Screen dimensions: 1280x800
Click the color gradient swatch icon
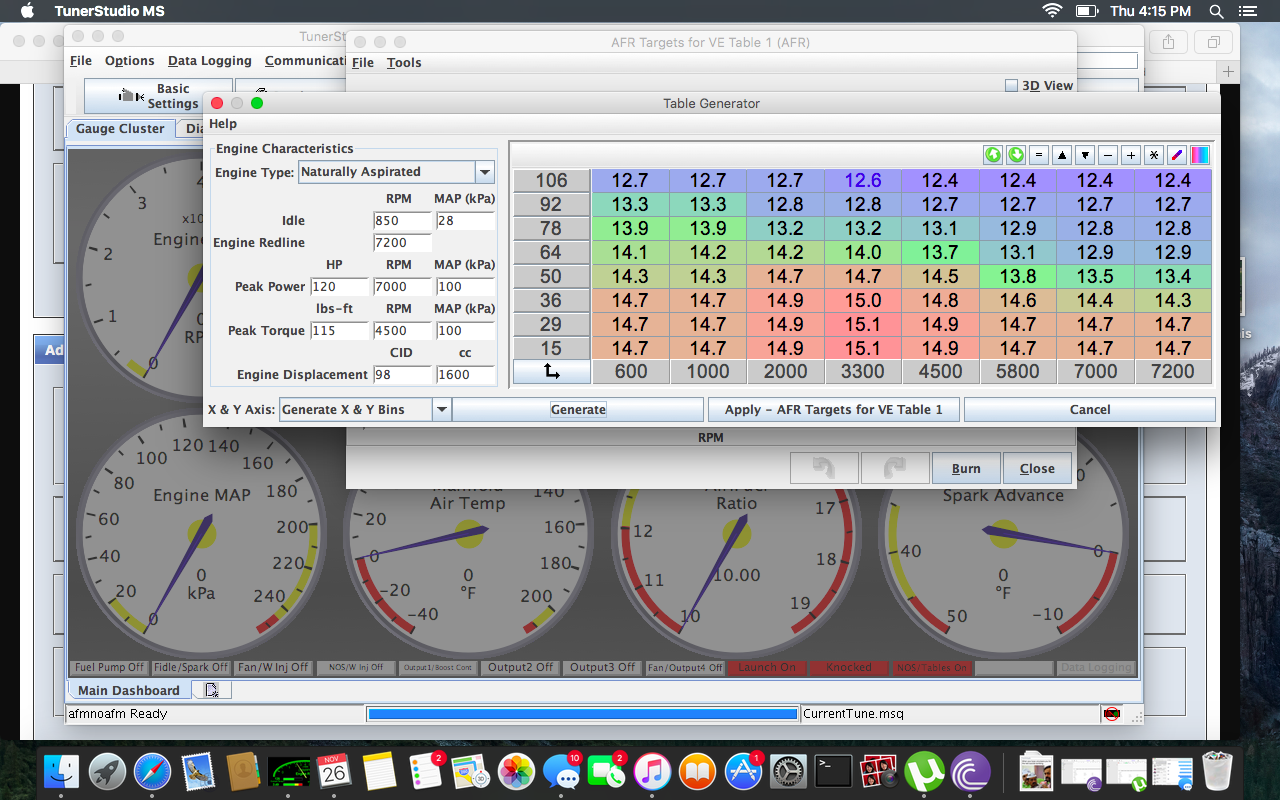coord(1200,155)
